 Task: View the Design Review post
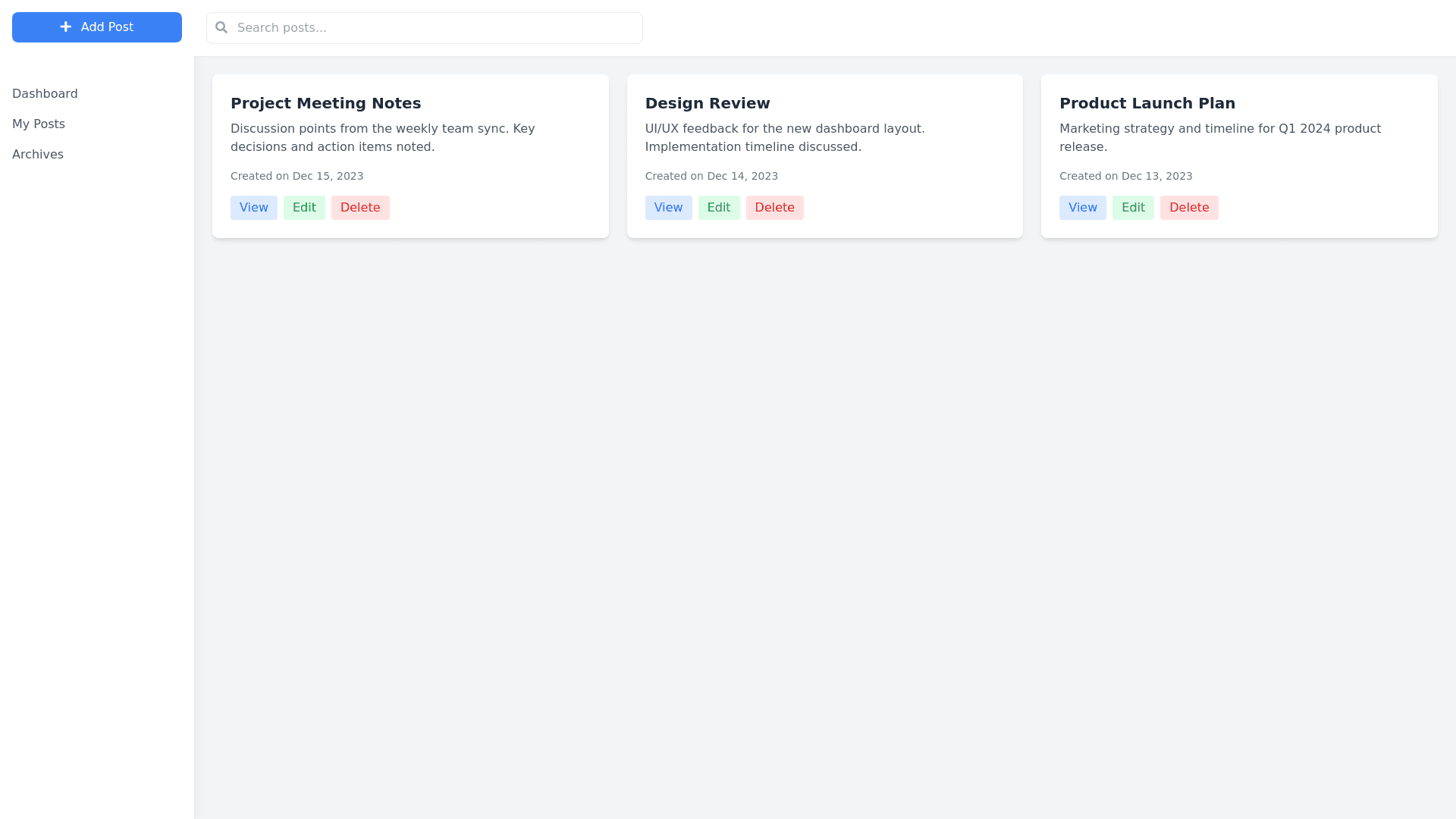click(668, 208)
